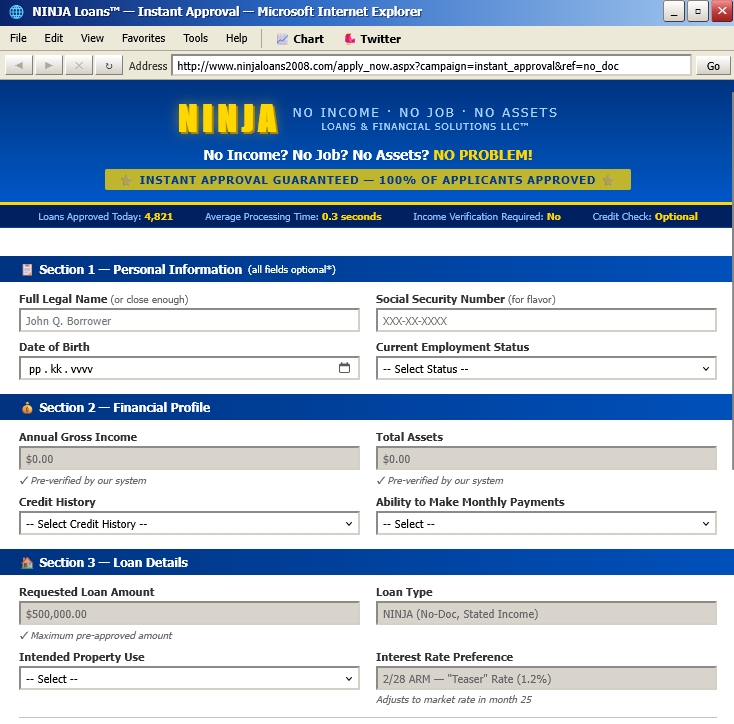This screenshot has width=734, height=724.
Task: Click 'Average Processing Time: 0.3 seconds' text
Action: (x=293, y=217)
